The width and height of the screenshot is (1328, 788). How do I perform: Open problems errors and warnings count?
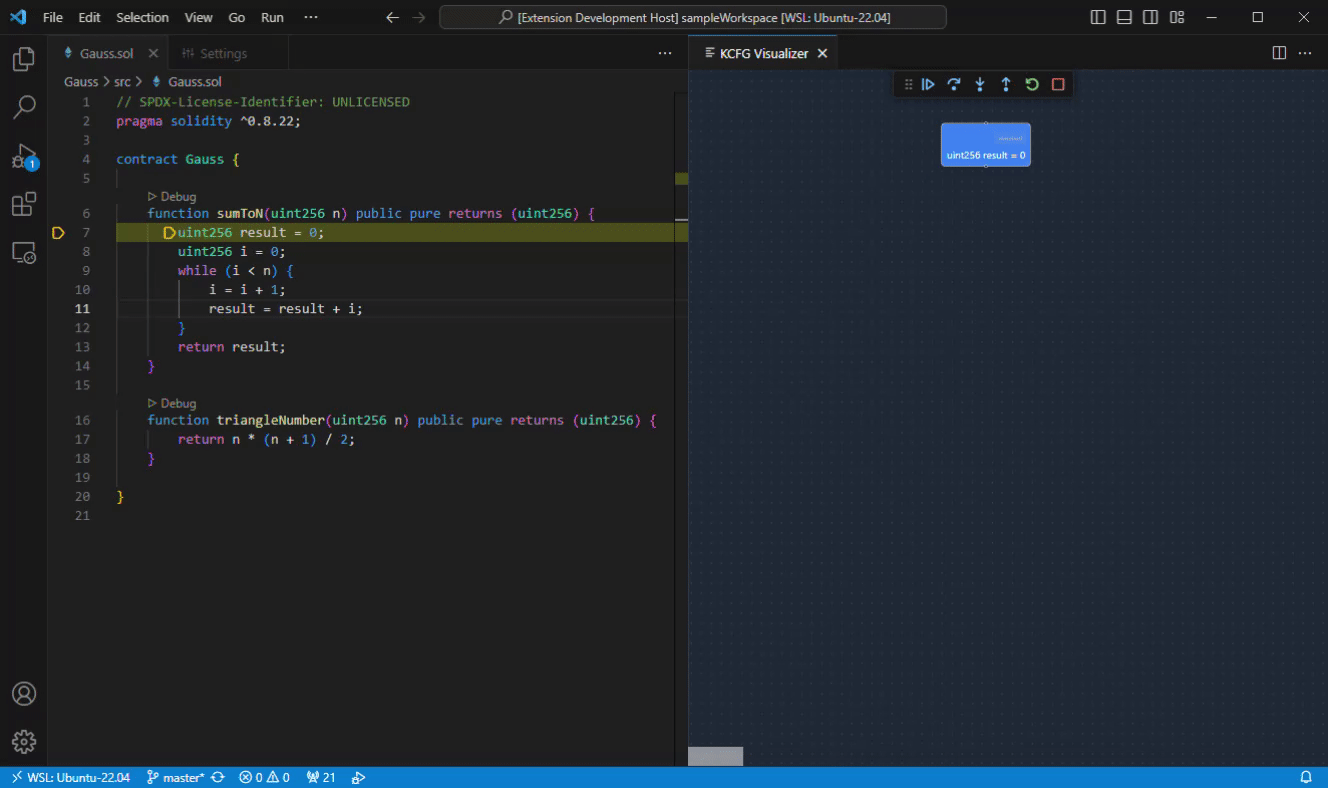click(x=264, y=777)
